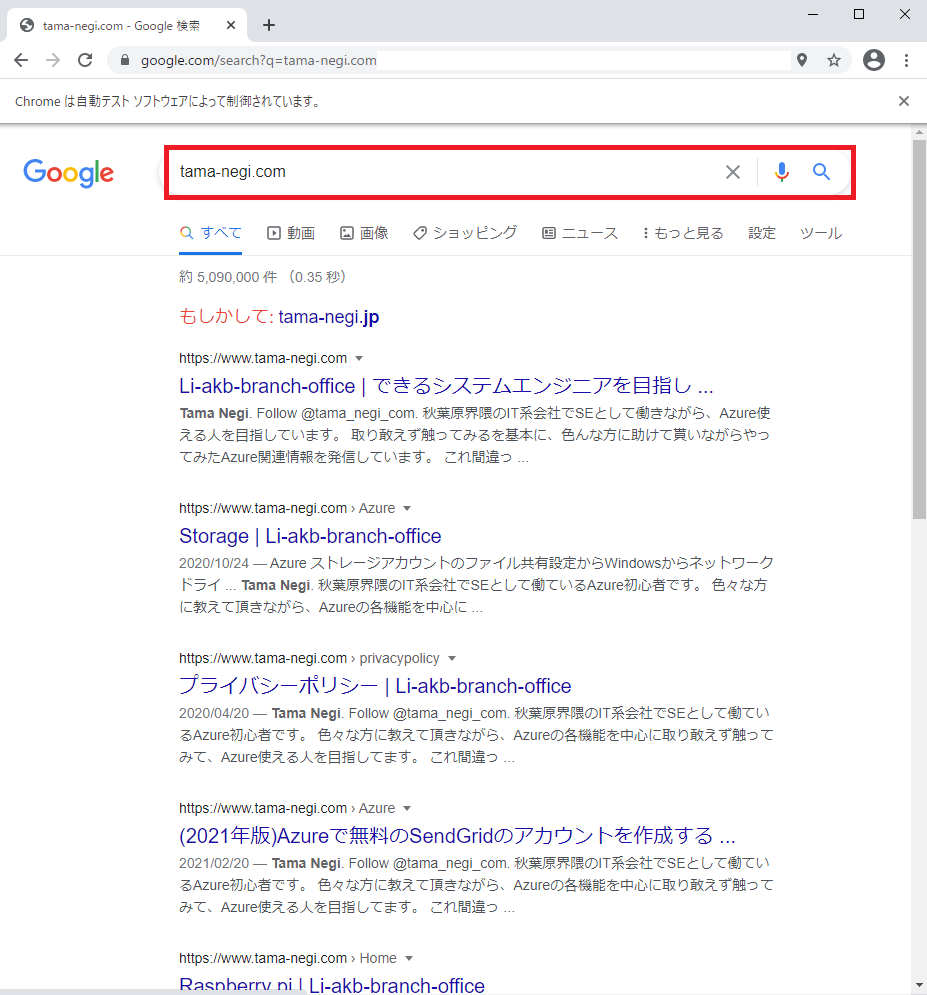Click the scrollbar up arrow
927x995 pixels.
click(x=919, y=132)
